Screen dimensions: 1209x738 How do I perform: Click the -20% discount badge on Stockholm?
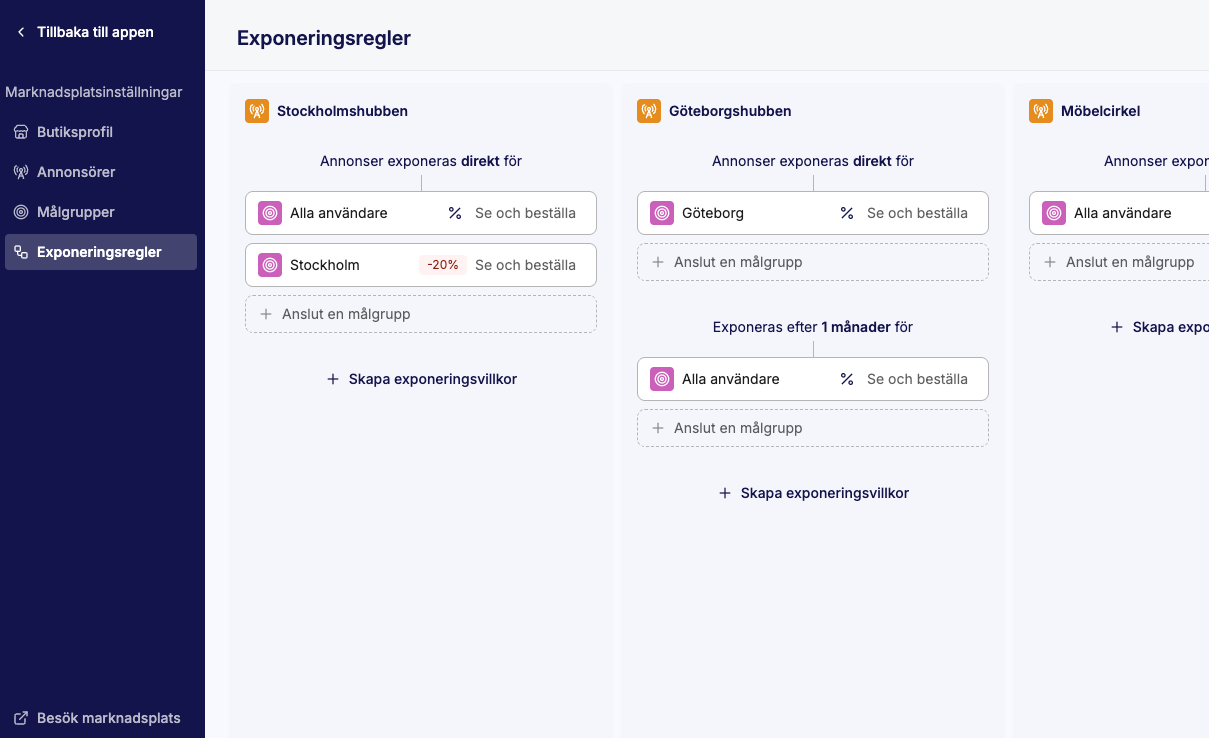(x=443, y=265)
